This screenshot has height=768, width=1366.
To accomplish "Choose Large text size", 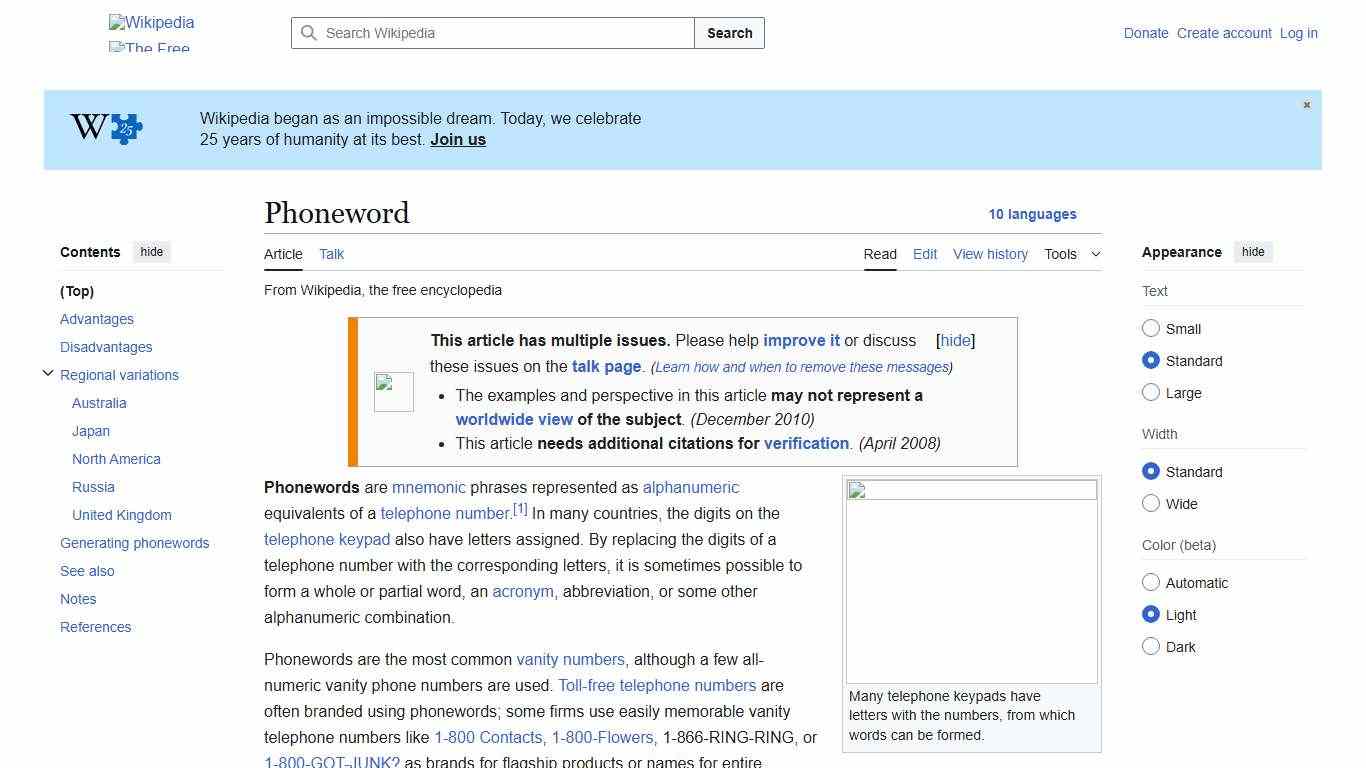I will (1151, 392).
